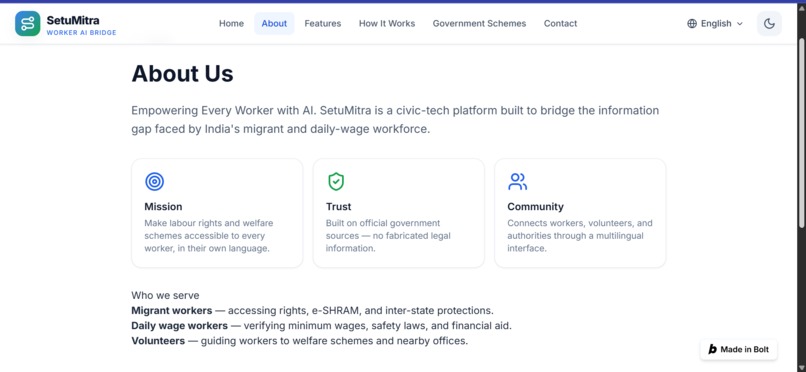Click the Bolt logo icon in badge

[712, 349]
